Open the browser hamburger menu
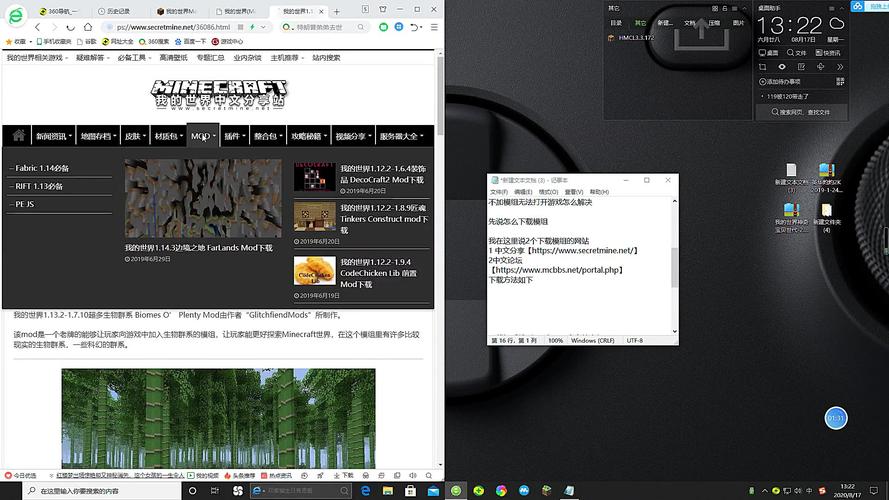Image resolution: width=889 pixels, height=500 pixels. tap(434, 27)
